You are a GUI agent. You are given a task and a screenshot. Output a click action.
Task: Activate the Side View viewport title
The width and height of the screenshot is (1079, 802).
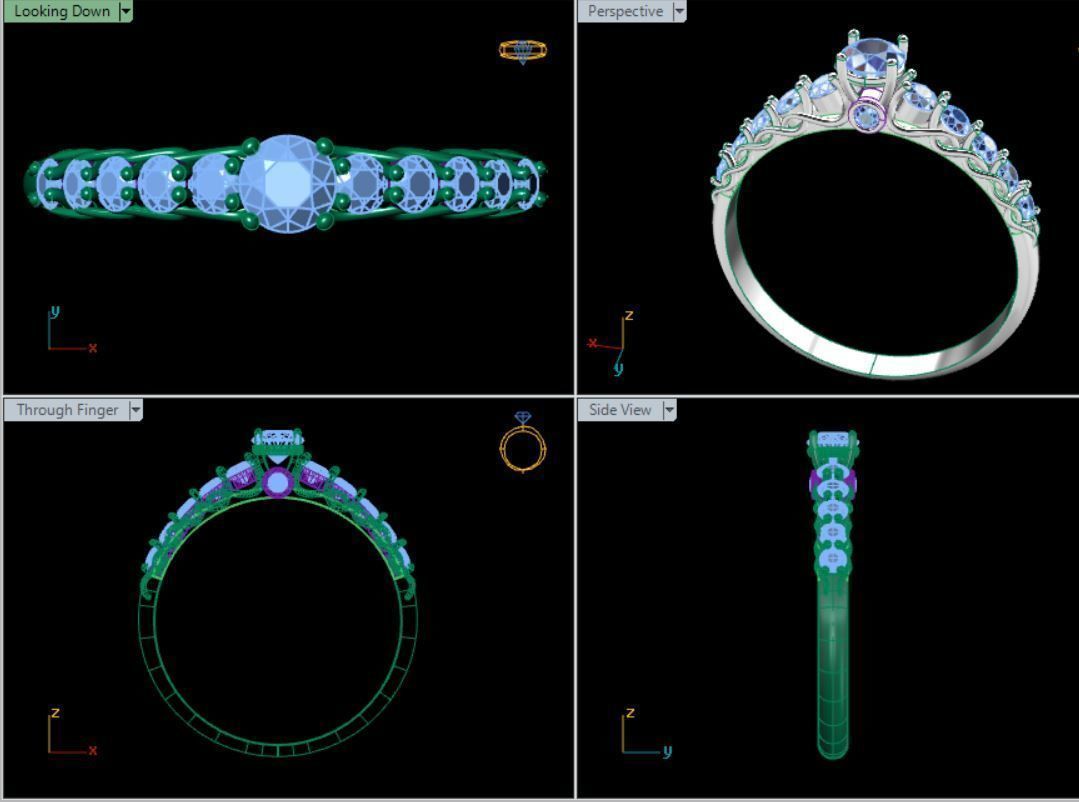click(620, 410)
